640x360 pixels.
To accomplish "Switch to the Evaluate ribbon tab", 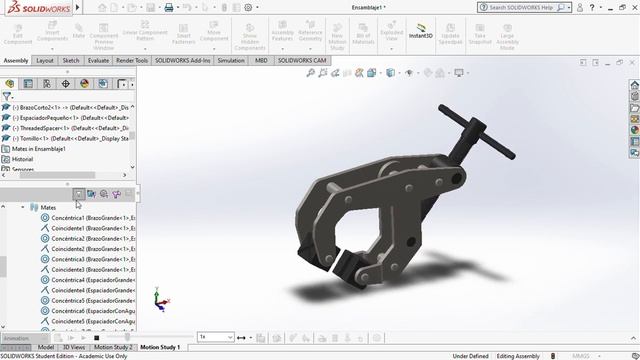I will pos(98,60).
